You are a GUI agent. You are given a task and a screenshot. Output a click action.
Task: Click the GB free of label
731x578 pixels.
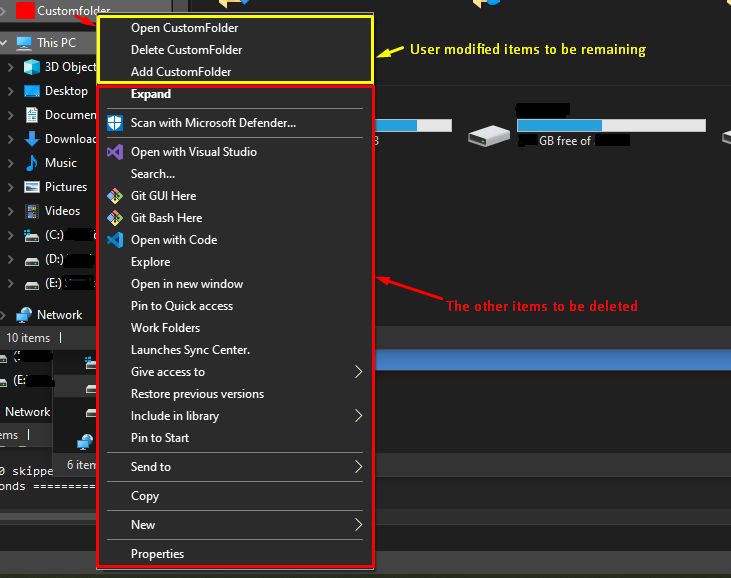click(565, 141)
